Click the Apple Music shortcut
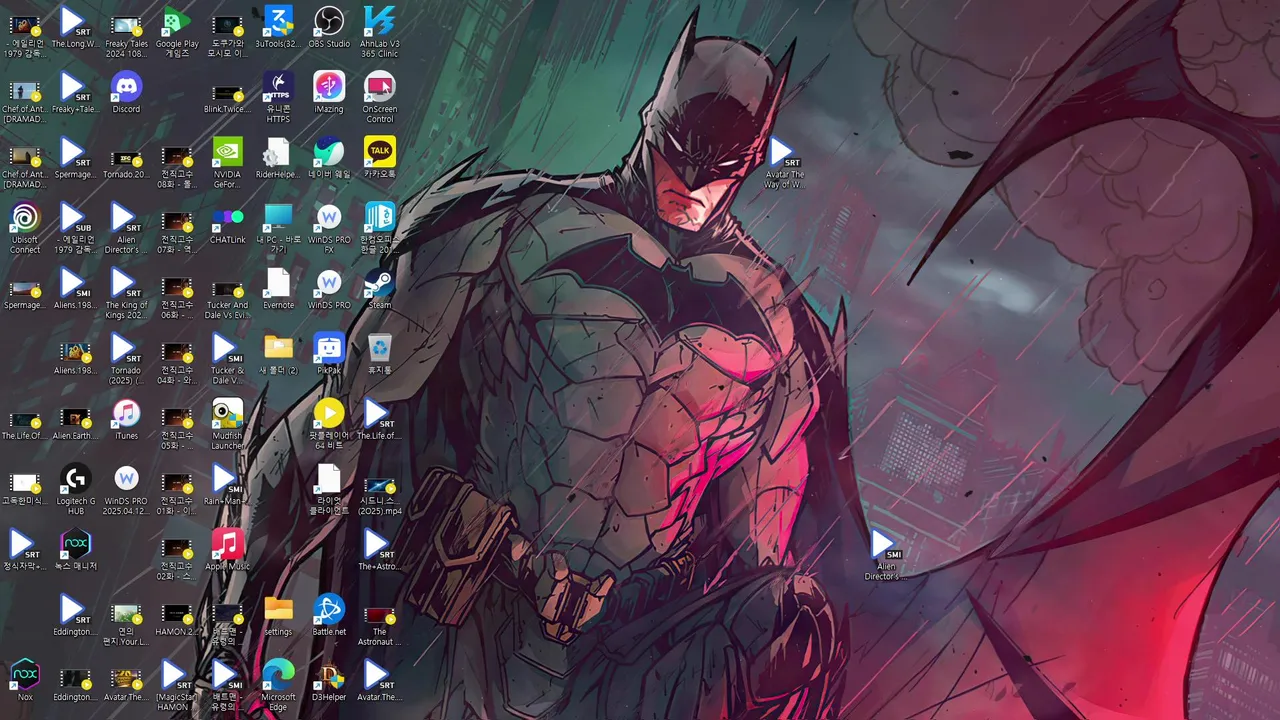The height and width of the screenshot is (720, 1280). pyautogui.click(x=227, y=550)
